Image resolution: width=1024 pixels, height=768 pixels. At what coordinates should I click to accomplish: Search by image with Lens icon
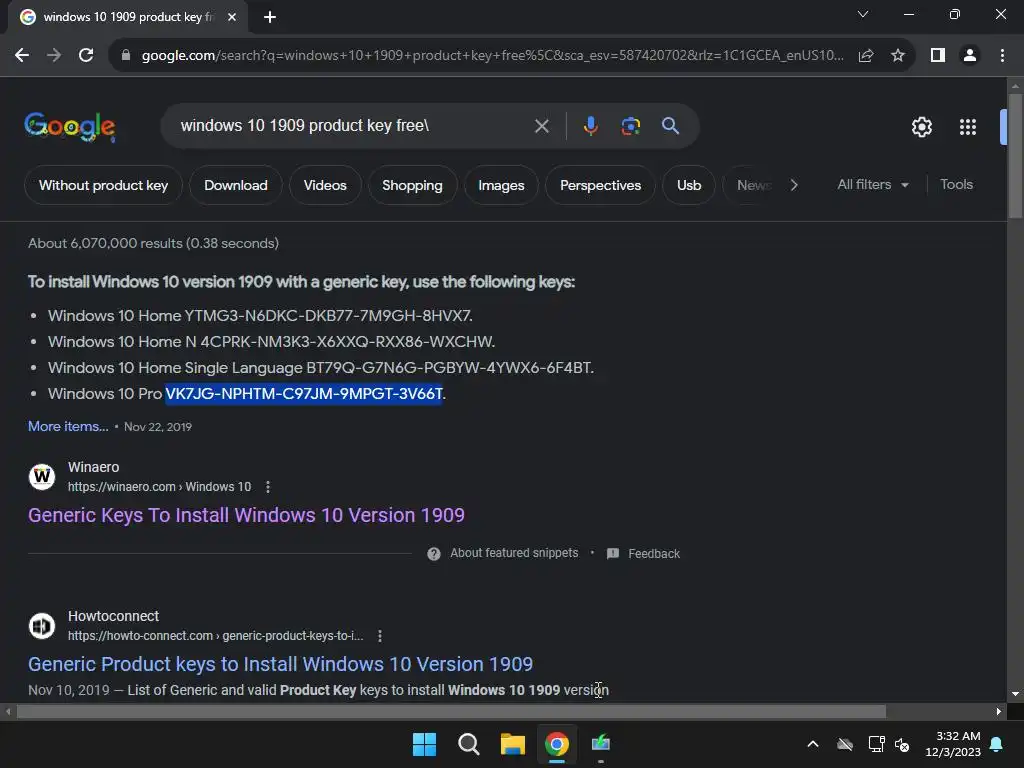(x=630, y=126)
